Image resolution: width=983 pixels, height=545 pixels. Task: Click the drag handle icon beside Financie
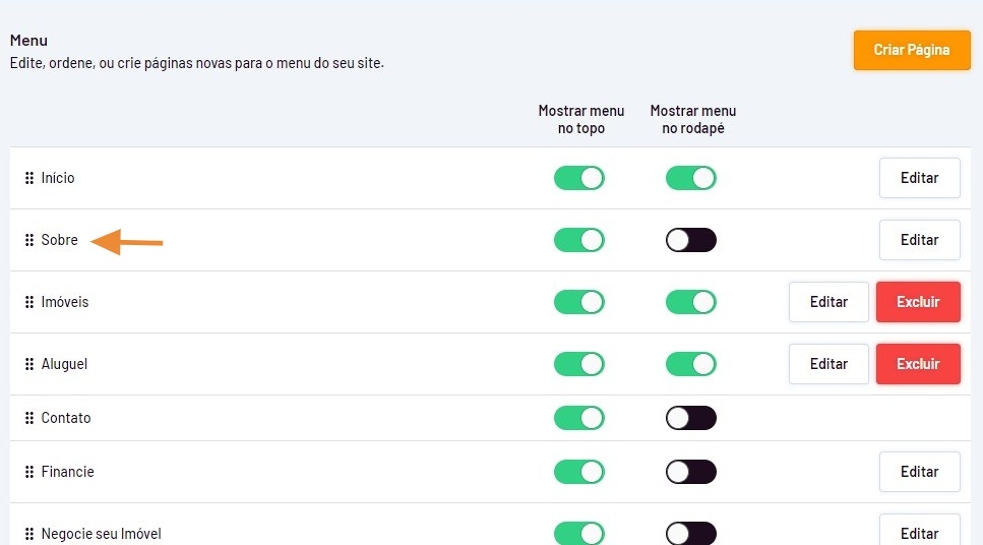click(29, 472)
